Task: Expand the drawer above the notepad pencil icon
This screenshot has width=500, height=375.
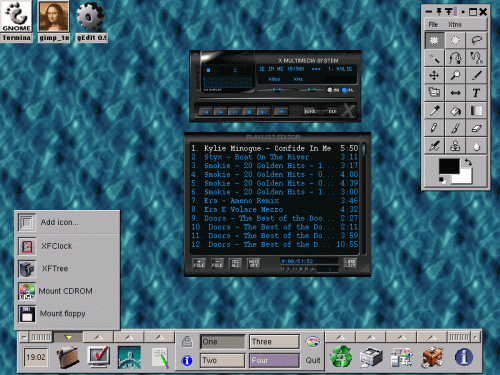Action: click(160, 337)
